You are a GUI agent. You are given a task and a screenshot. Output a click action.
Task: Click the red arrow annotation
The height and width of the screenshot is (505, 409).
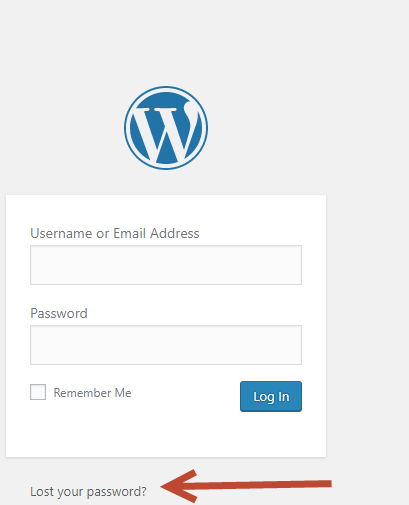(246, 486)
